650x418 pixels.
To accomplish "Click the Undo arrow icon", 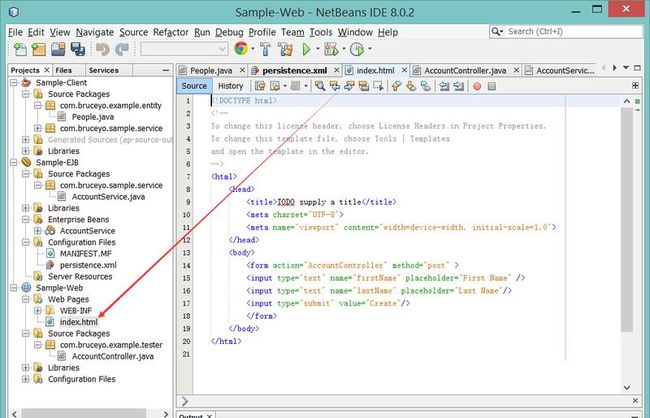I will tap(102, 49).
